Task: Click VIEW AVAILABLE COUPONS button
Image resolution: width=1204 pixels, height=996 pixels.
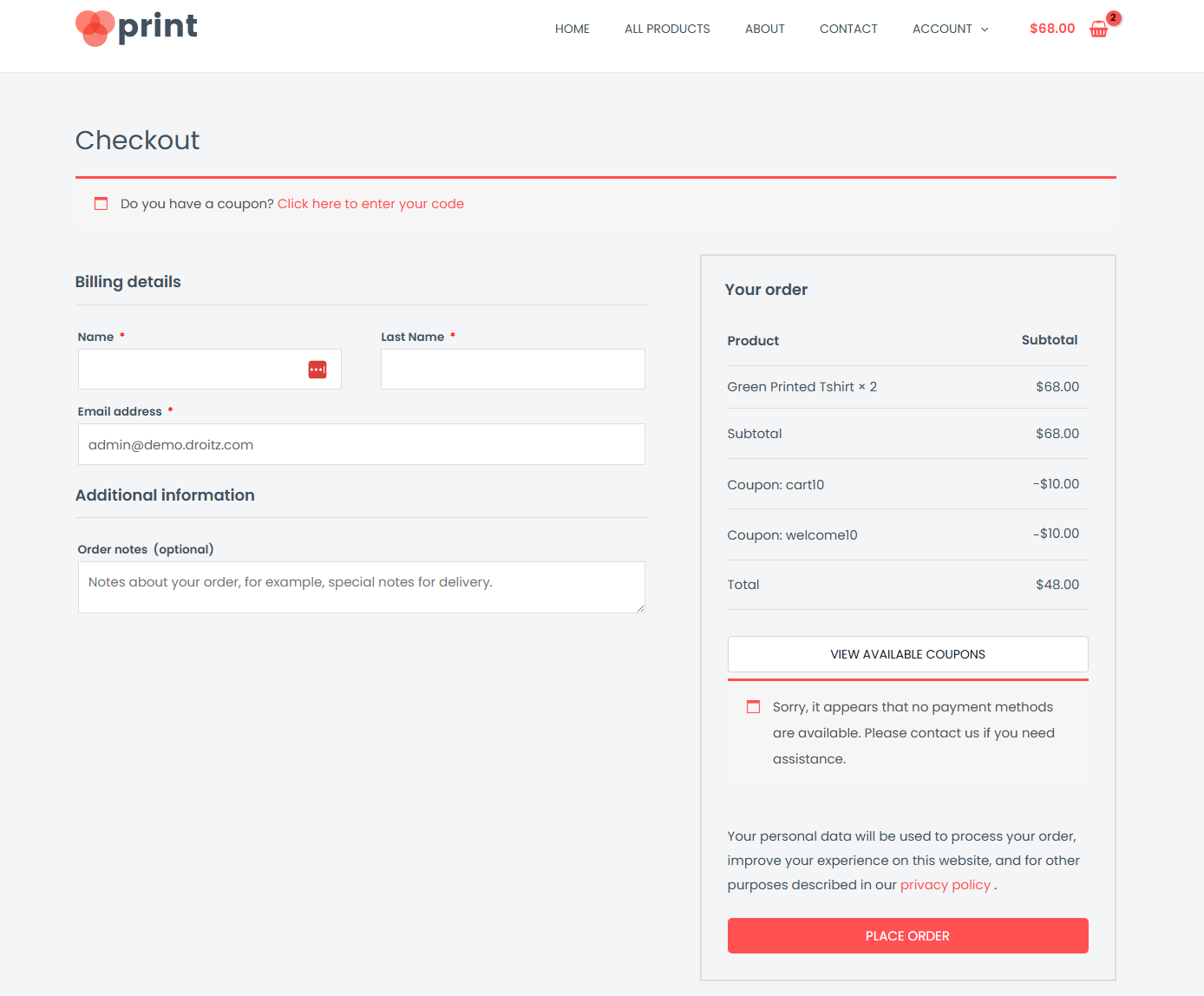Action: point(907,654)
